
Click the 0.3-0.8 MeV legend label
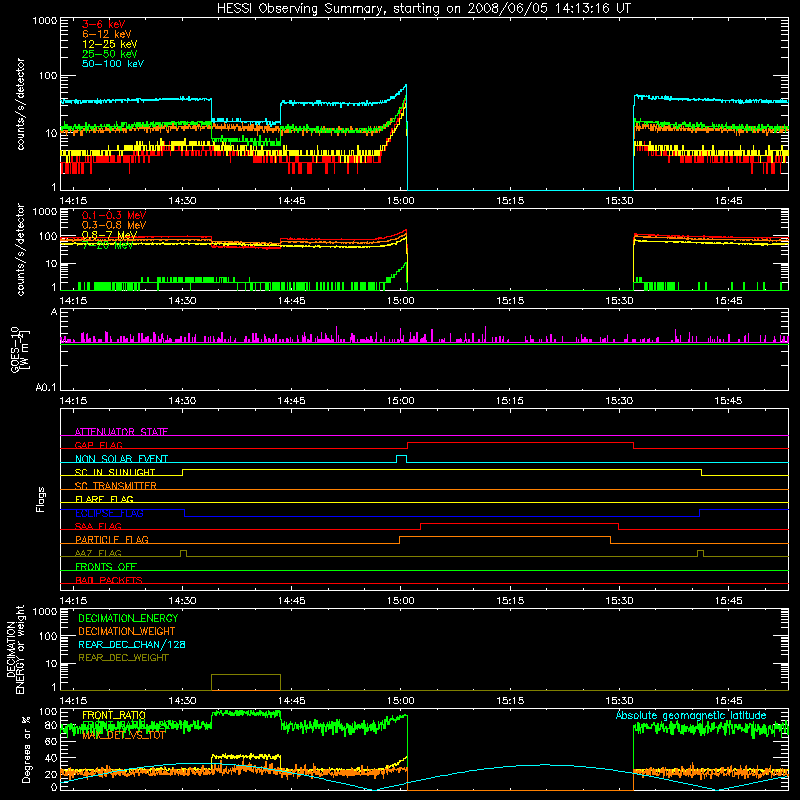pyautogui.click(x=114, y=225)
